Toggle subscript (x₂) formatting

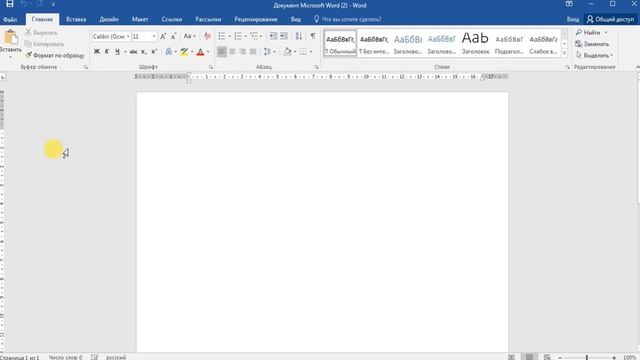click(x=144, y=51)
